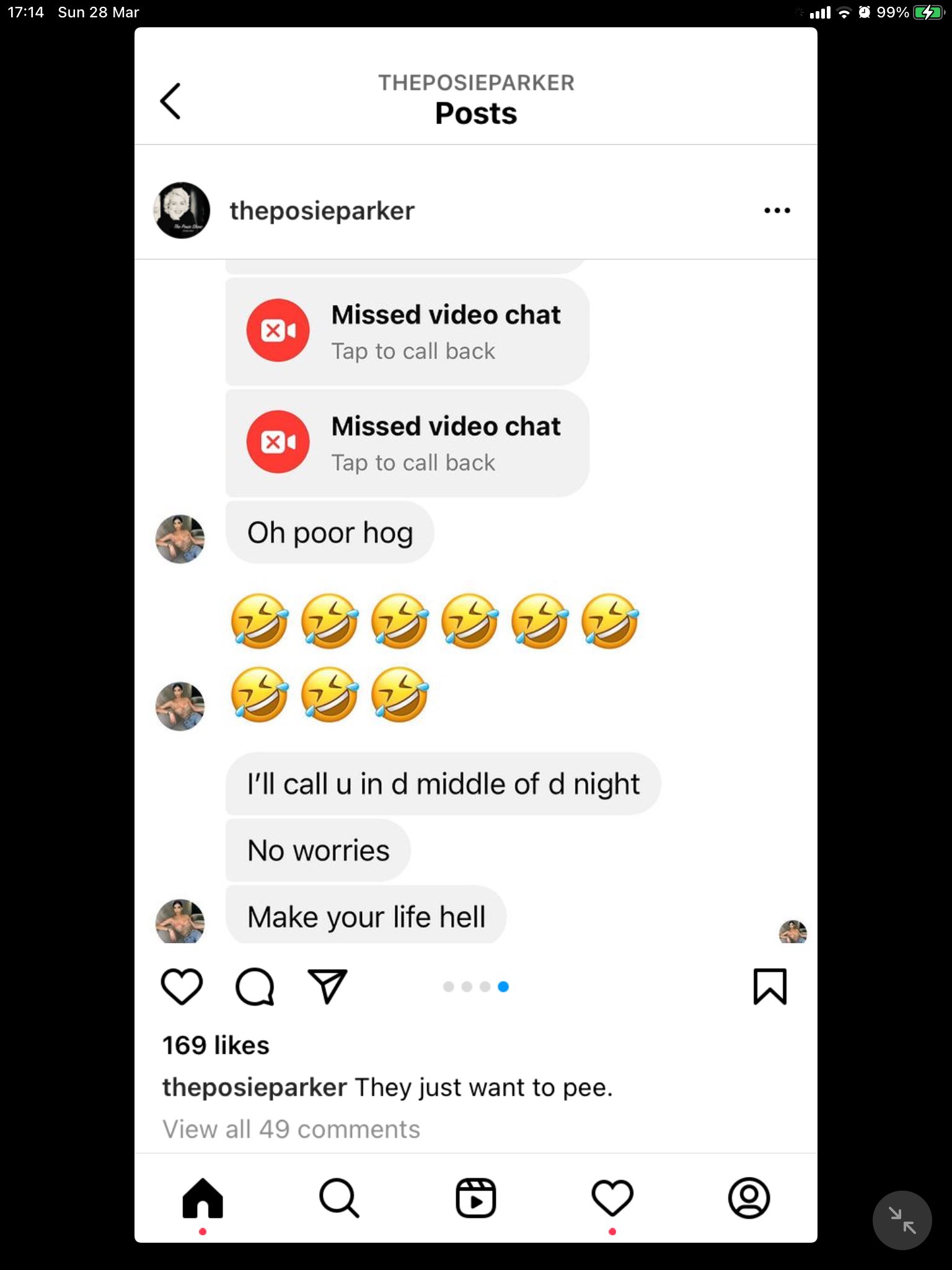Open theposieparker profile picture
The image size is (952, 1270).
click(x=182, y=210)
